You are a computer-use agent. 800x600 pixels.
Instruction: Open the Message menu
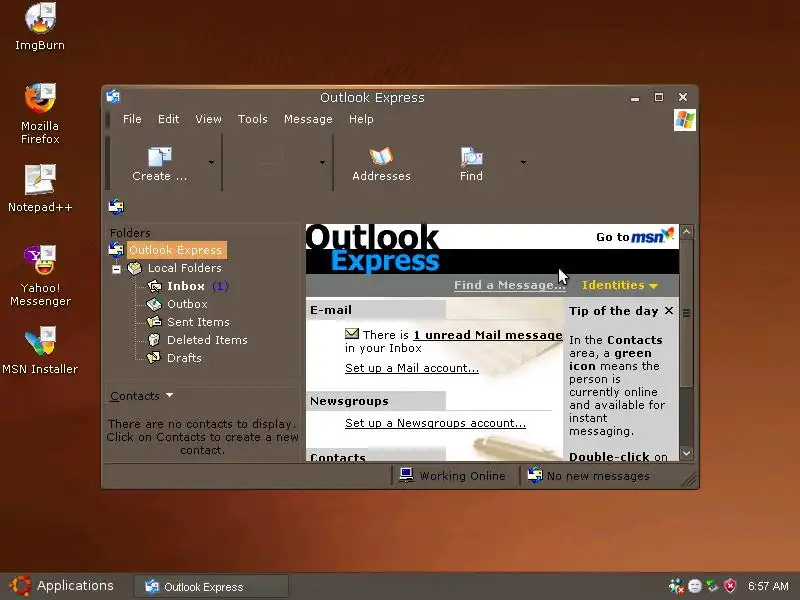pyautogui.click(x=308, y=119)
